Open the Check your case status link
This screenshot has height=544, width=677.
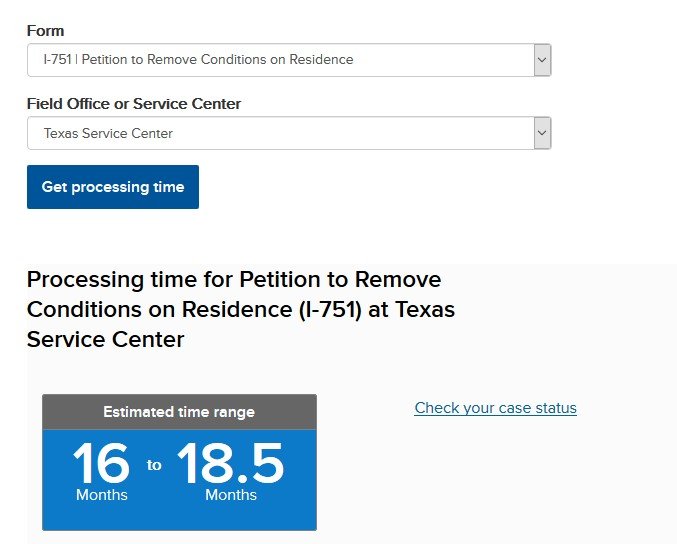495,408
